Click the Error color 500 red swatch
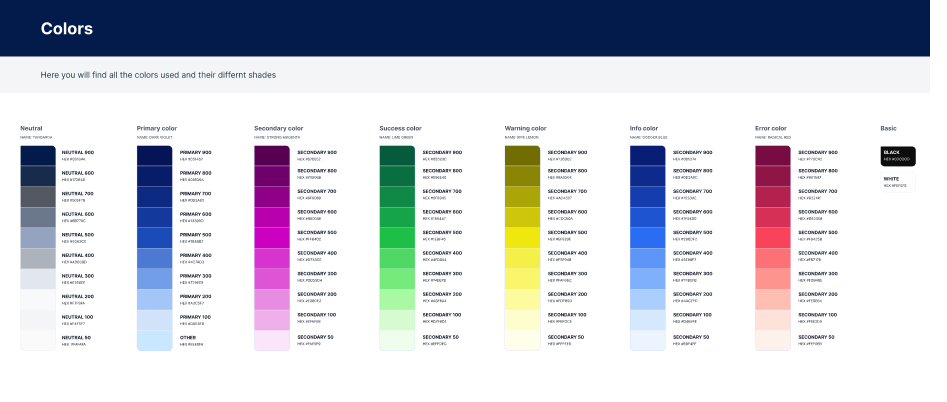947x402 pixels. 772,237
